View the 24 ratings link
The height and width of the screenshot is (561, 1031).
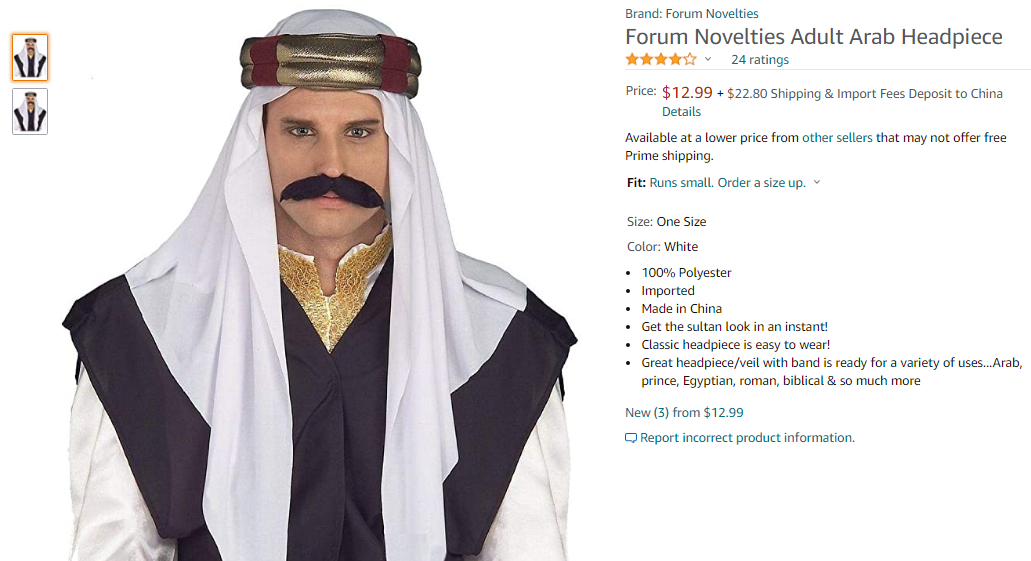pos(760,60)
